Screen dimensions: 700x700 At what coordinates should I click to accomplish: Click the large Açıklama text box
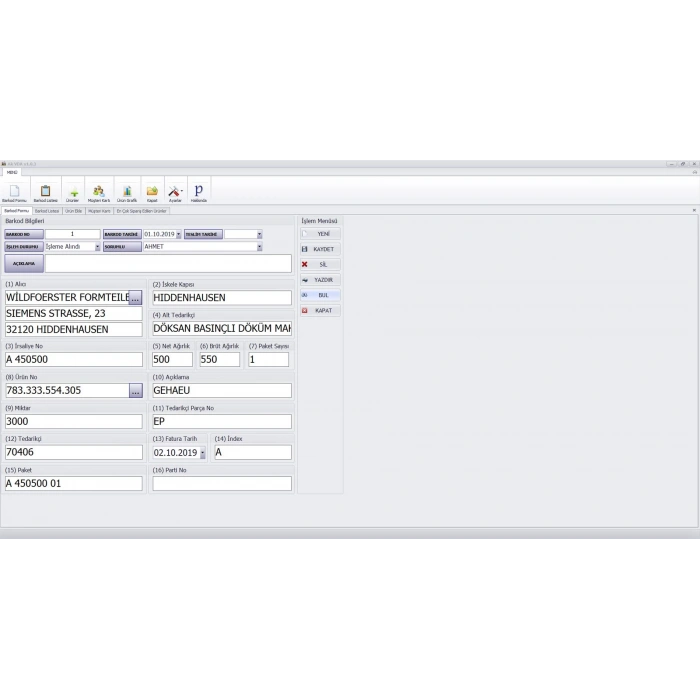coord(168,263)
